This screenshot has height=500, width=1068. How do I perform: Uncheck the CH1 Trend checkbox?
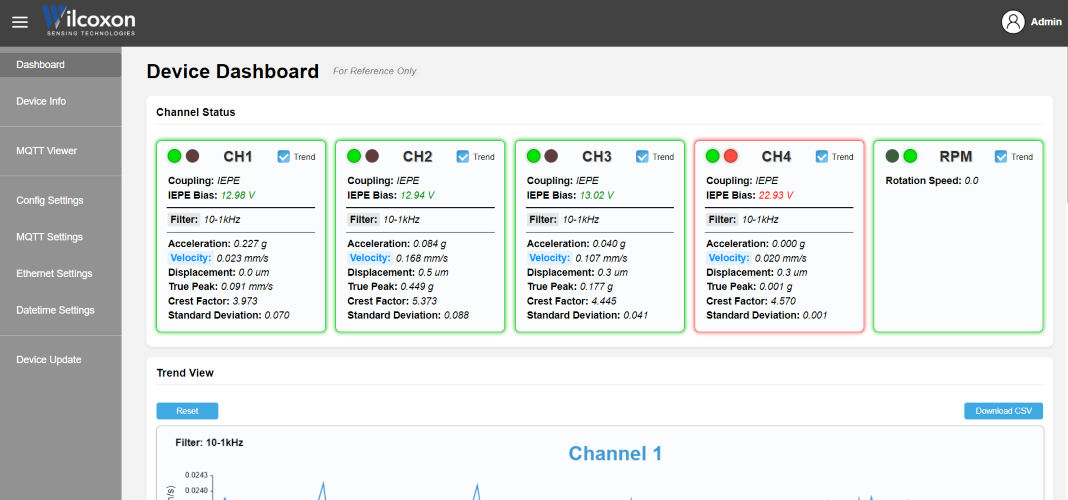[283, 157]
